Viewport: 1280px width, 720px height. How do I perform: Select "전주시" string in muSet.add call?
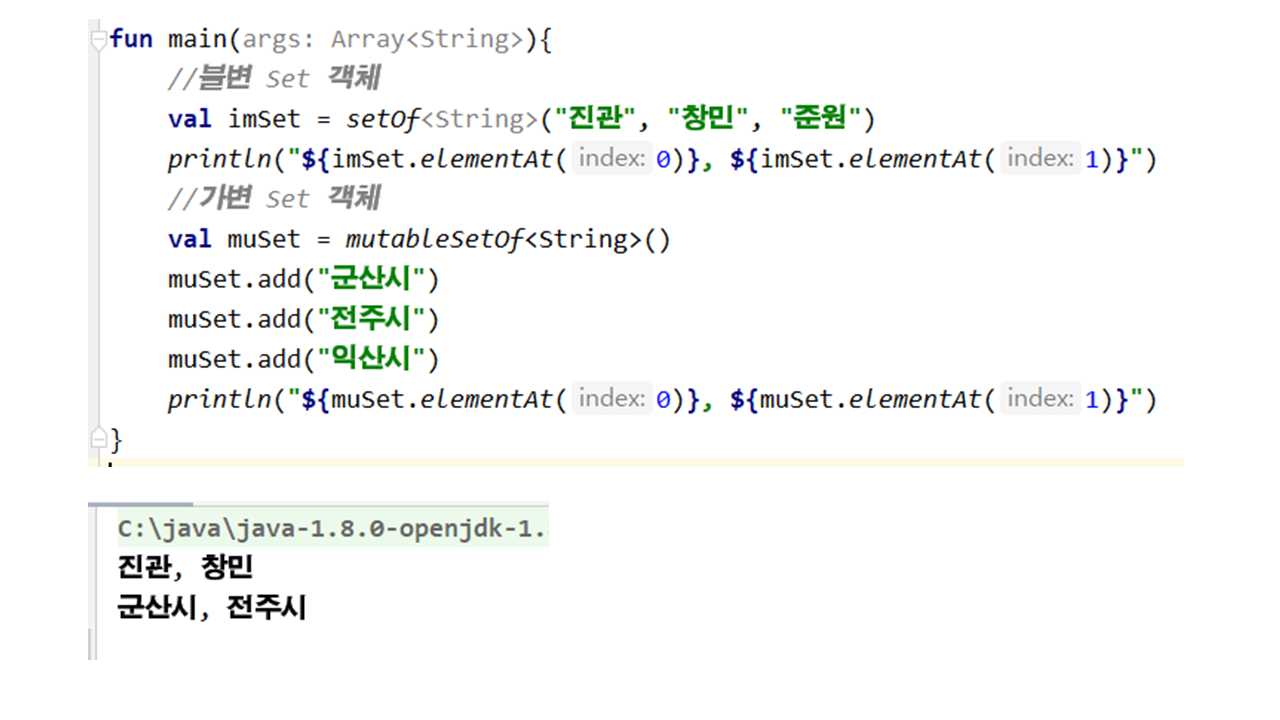point(371,320)
